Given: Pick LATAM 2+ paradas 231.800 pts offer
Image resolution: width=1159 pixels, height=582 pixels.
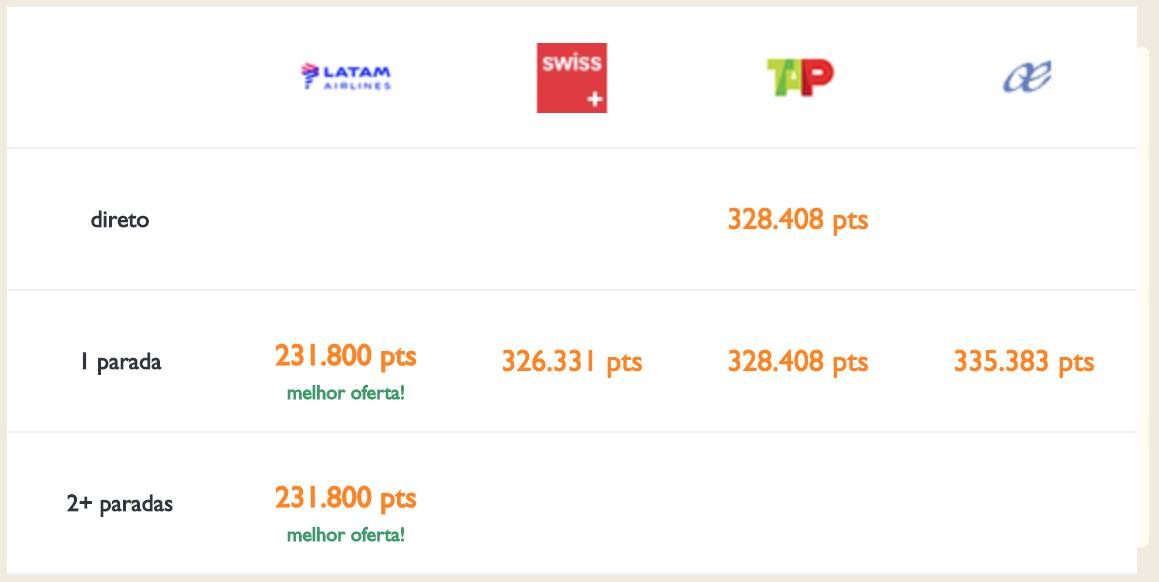Looking at the screenshot, I should click(x=346, y=498).
